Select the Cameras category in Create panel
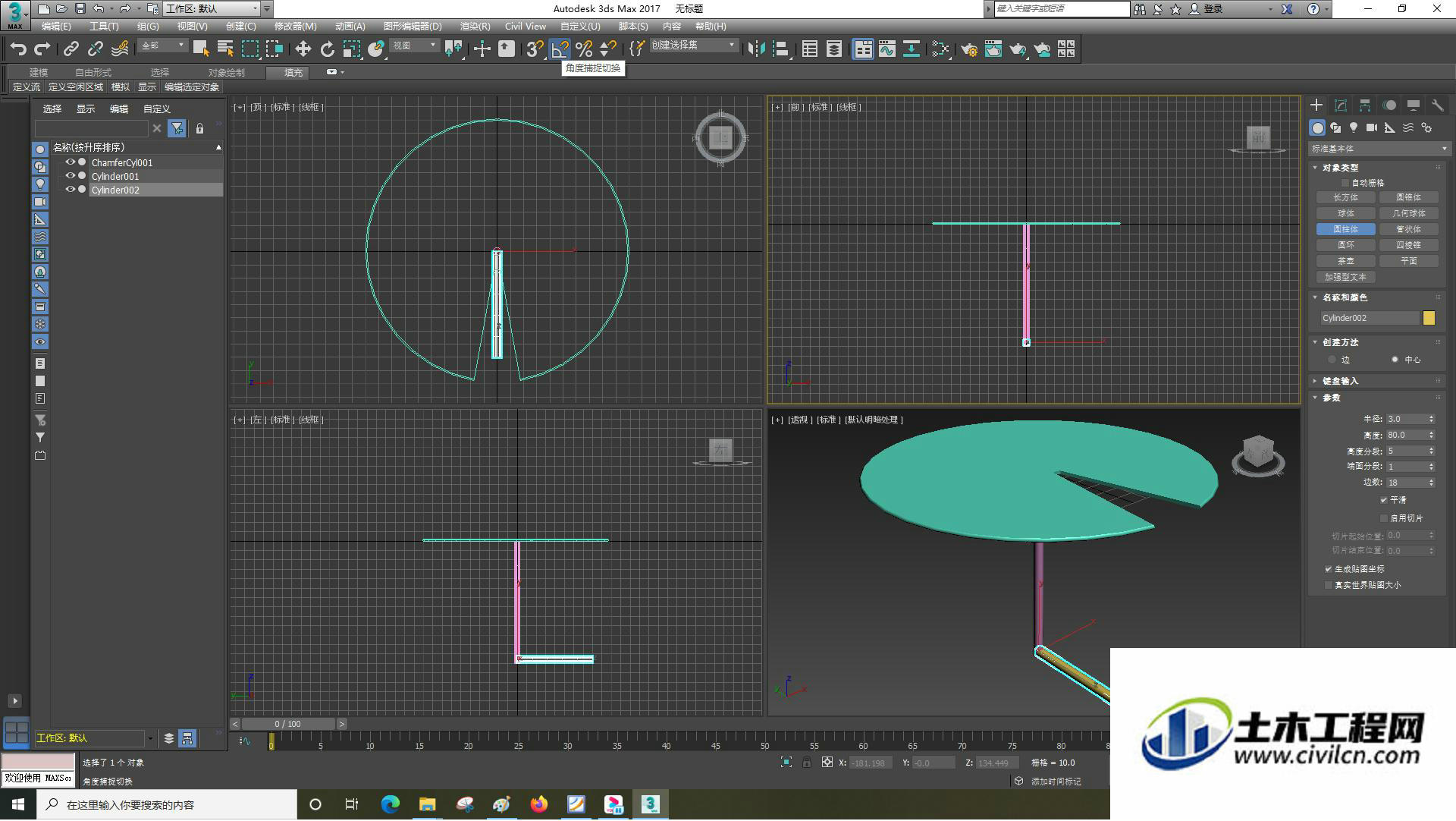Screen dimensions: 1456x821 click(x=1372, y=127)
